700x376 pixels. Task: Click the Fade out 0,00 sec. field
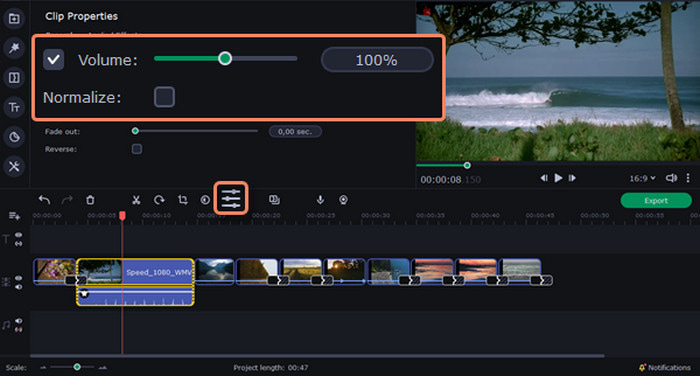295,132
